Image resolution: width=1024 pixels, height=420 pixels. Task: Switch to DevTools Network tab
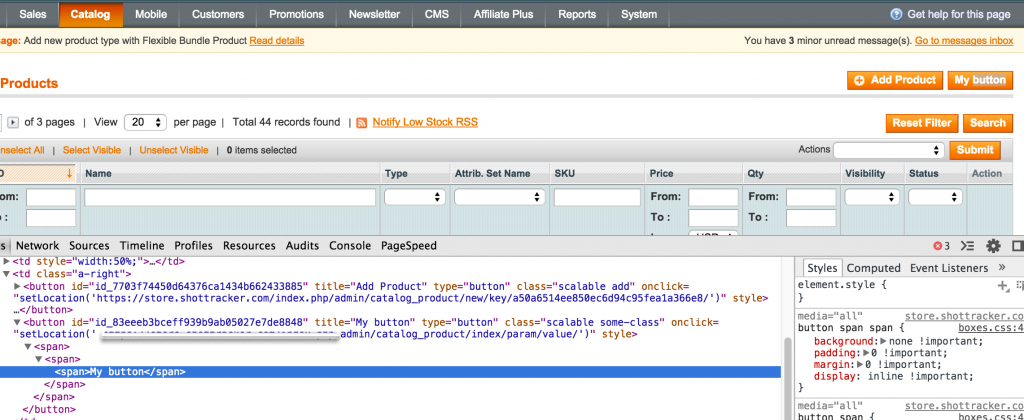point(37,246)
